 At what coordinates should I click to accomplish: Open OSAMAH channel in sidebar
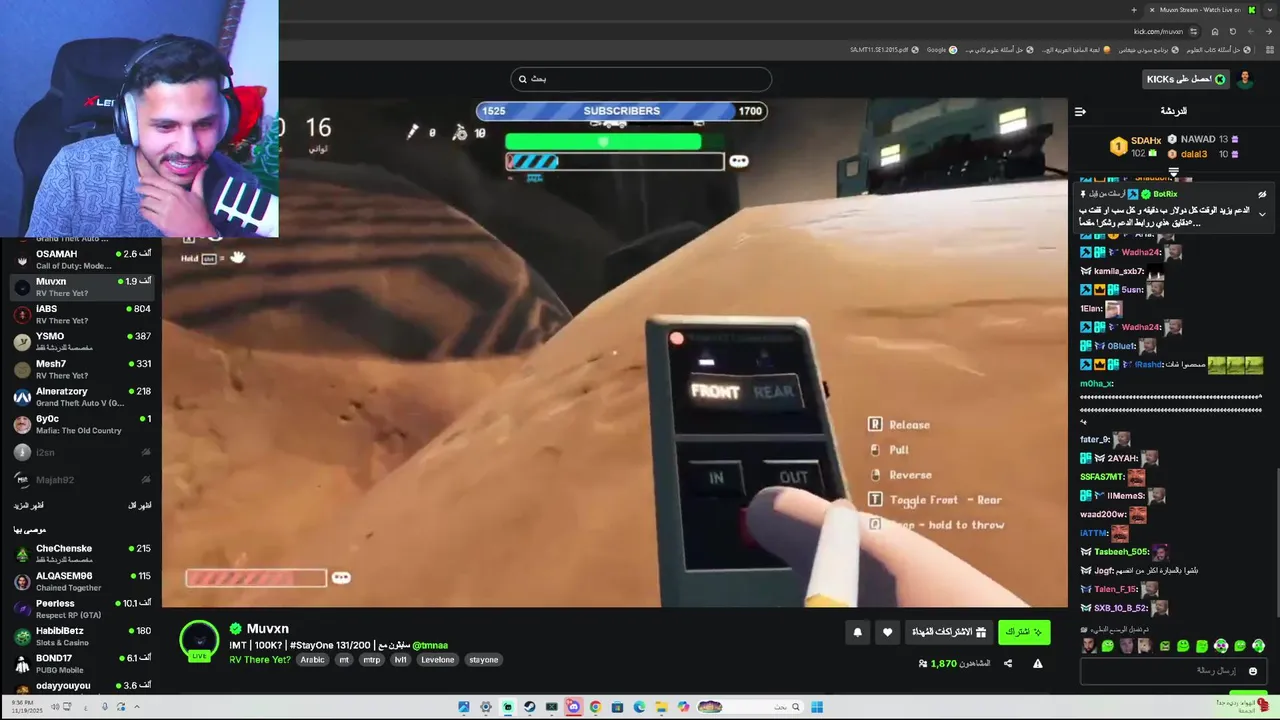coord(81,259)
